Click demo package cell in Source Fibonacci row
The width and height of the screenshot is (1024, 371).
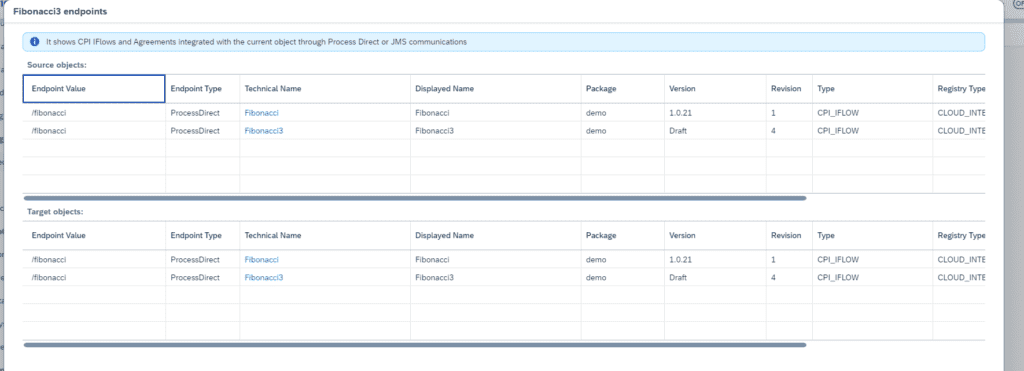[622, 112]
